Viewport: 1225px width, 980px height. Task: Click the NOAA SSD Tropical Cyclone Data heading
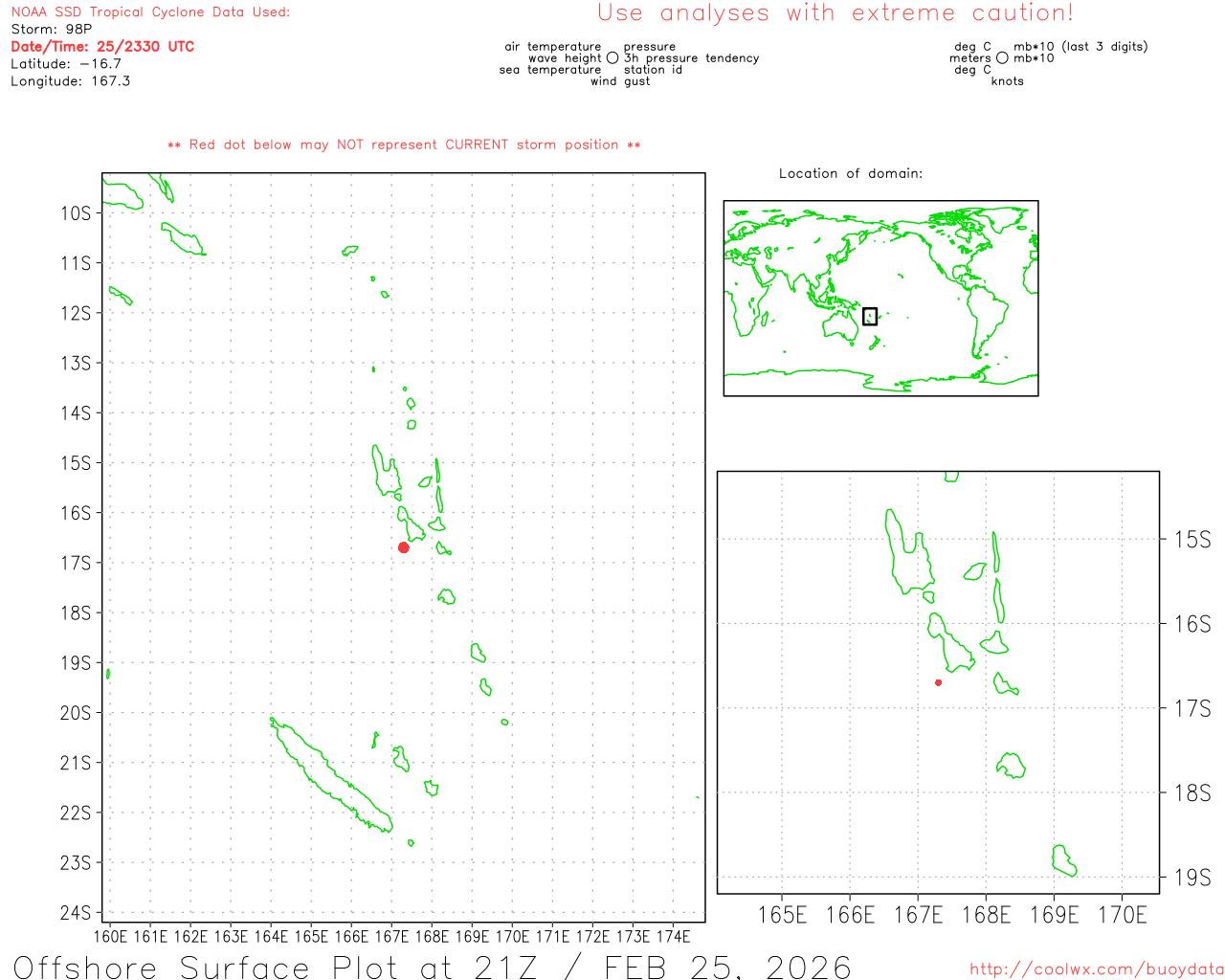[150, 12]
